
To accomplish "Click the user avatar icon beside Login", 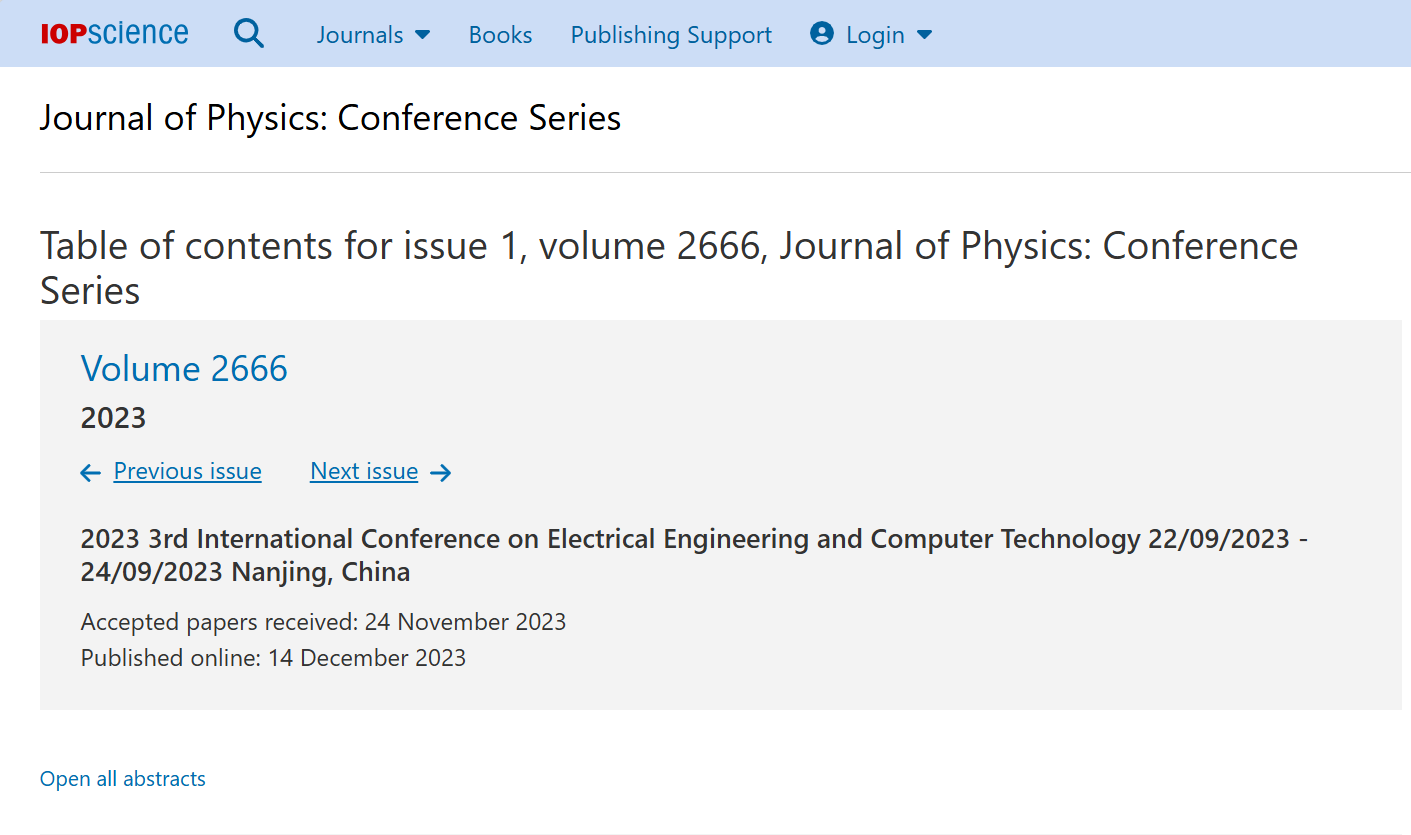I will (822, 34).
